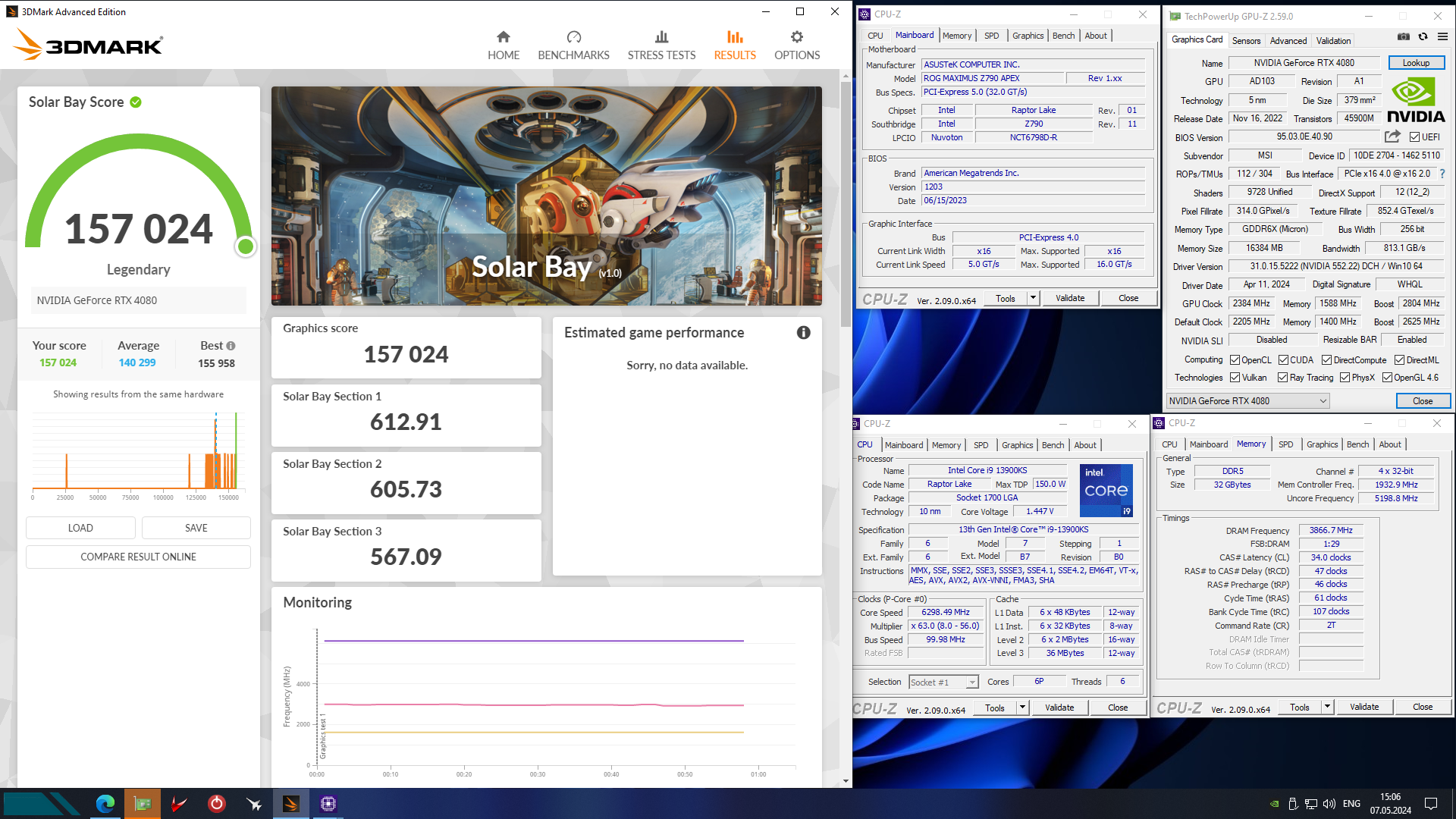Switch to Advanced tab in GPU-Z
Image resolution: width=1456 pixels, height=819 pixels.
(x=1288, y=41)
